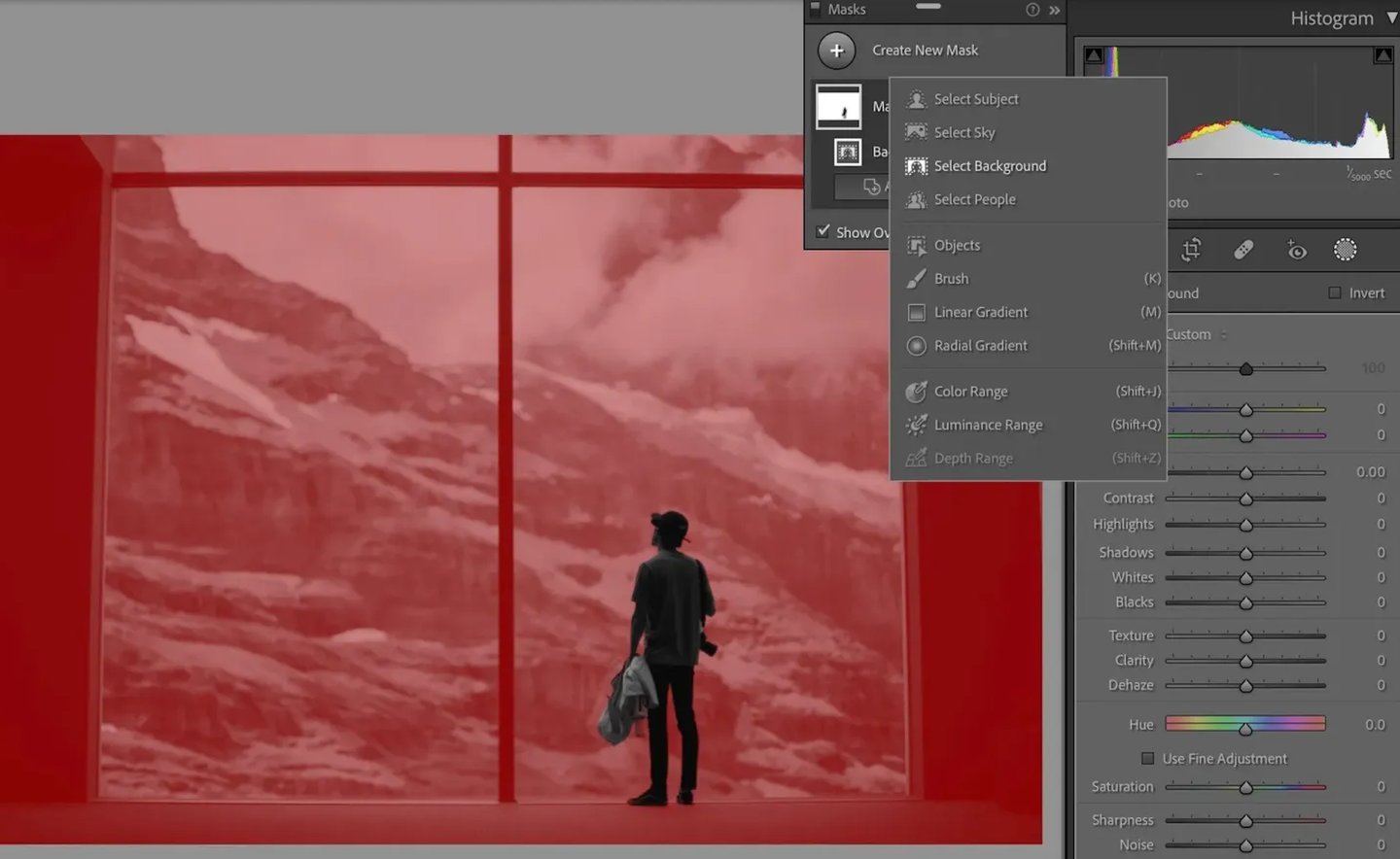Open the Custom preset dropdown

coord(1196,334)
